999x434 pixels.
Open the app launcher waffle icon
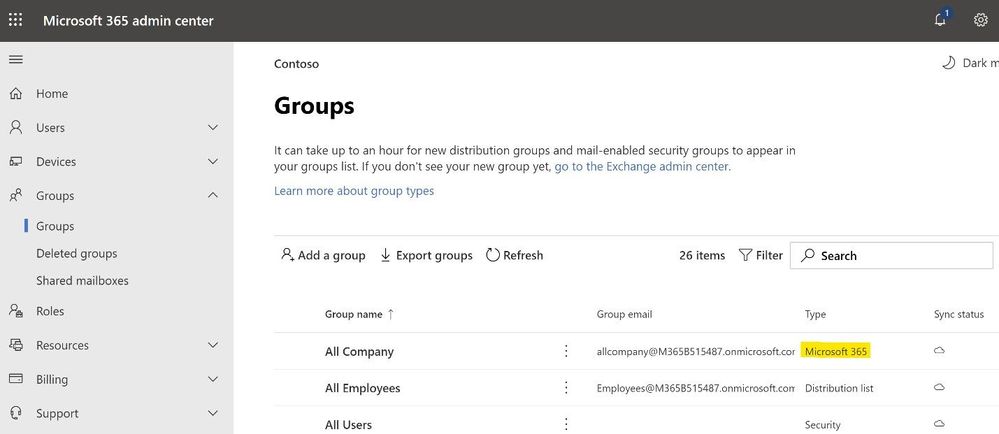click(x=15, y=20)
